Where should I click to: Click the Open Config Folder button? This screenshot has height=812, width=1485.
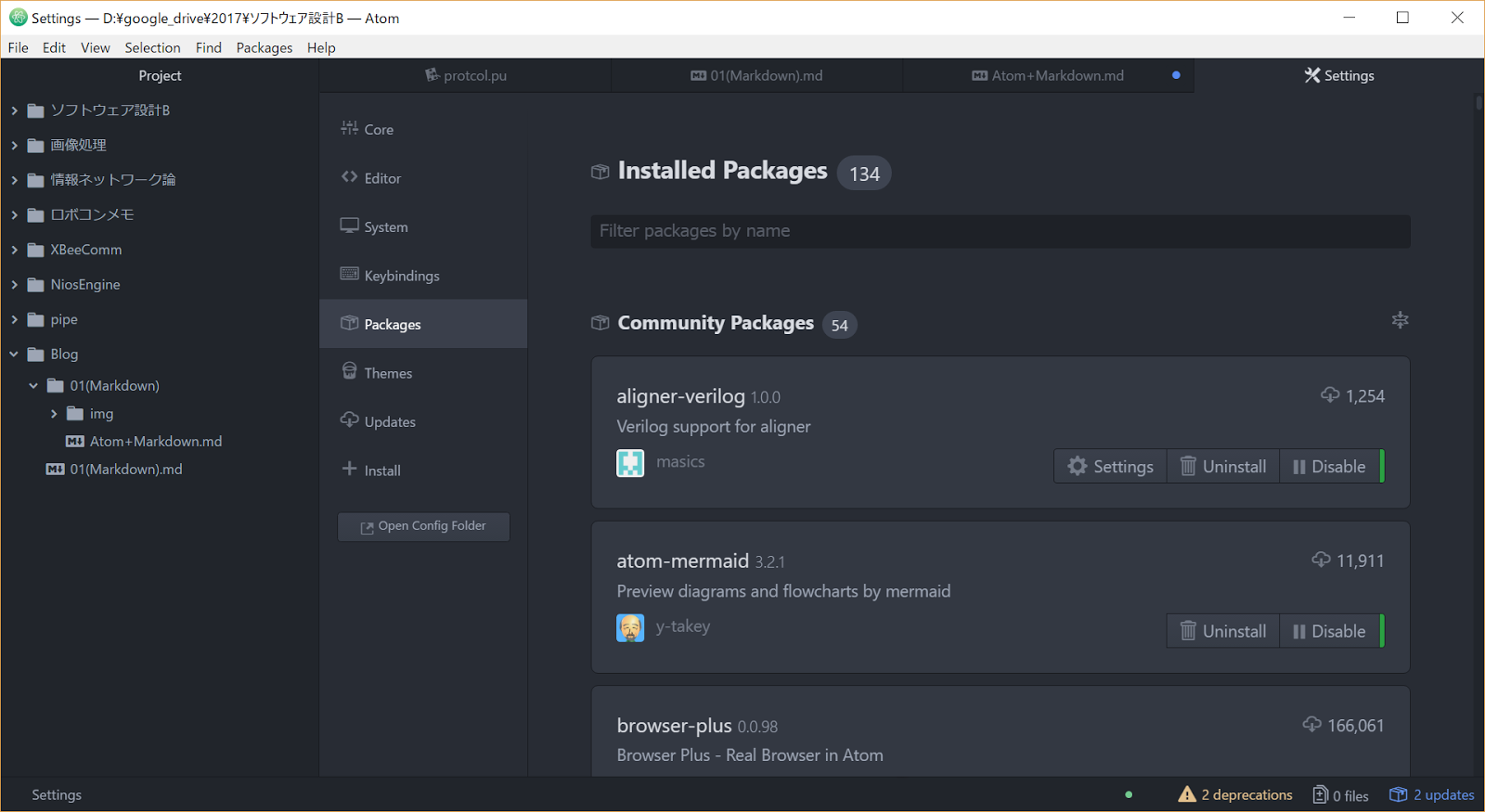tap(423, 526)
